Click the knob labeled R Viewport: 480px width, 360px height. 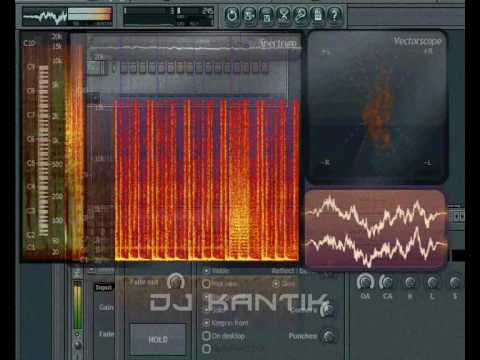click(x=410, y=283)
